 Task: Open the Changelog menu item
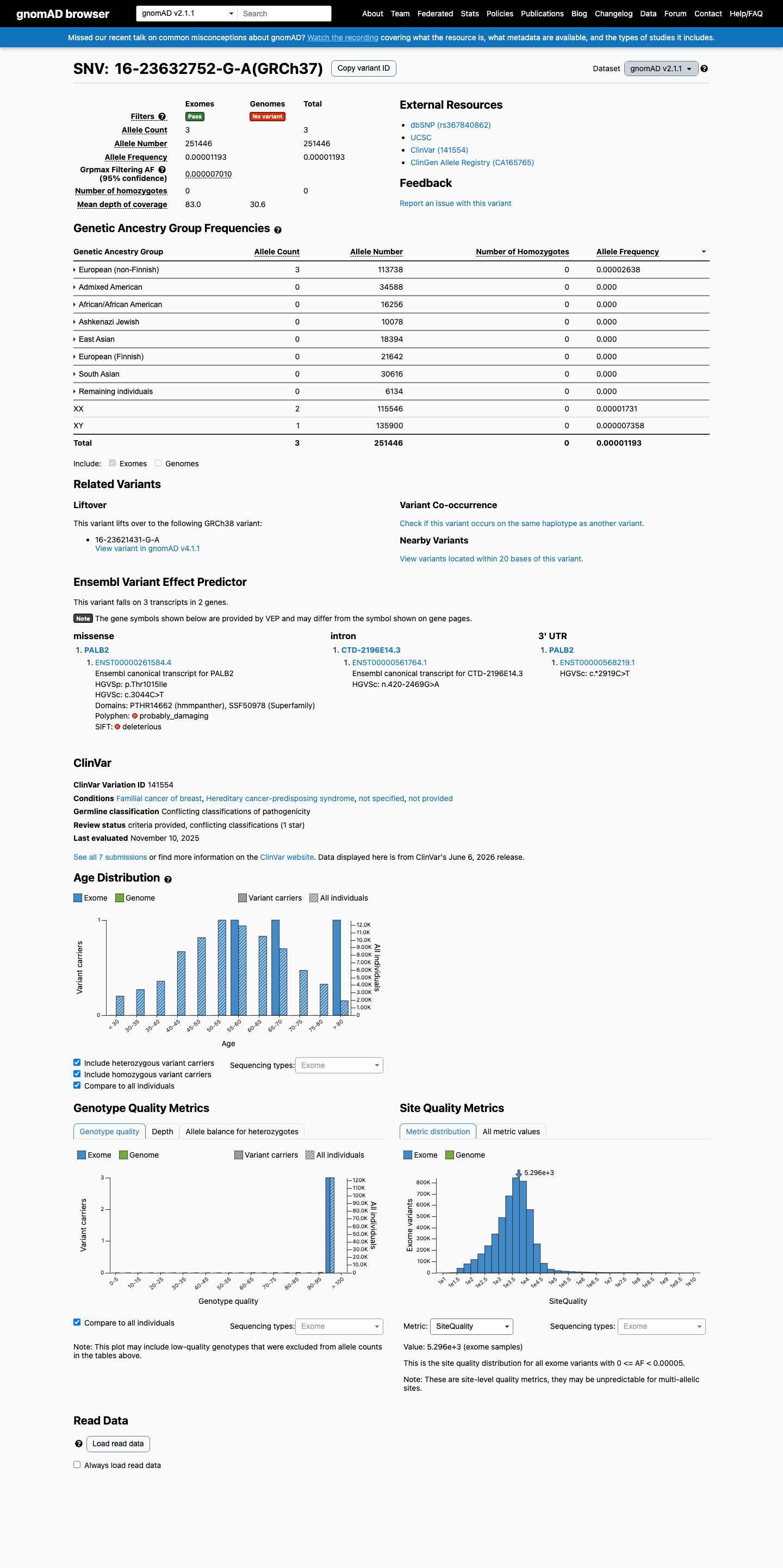[613, 14]
